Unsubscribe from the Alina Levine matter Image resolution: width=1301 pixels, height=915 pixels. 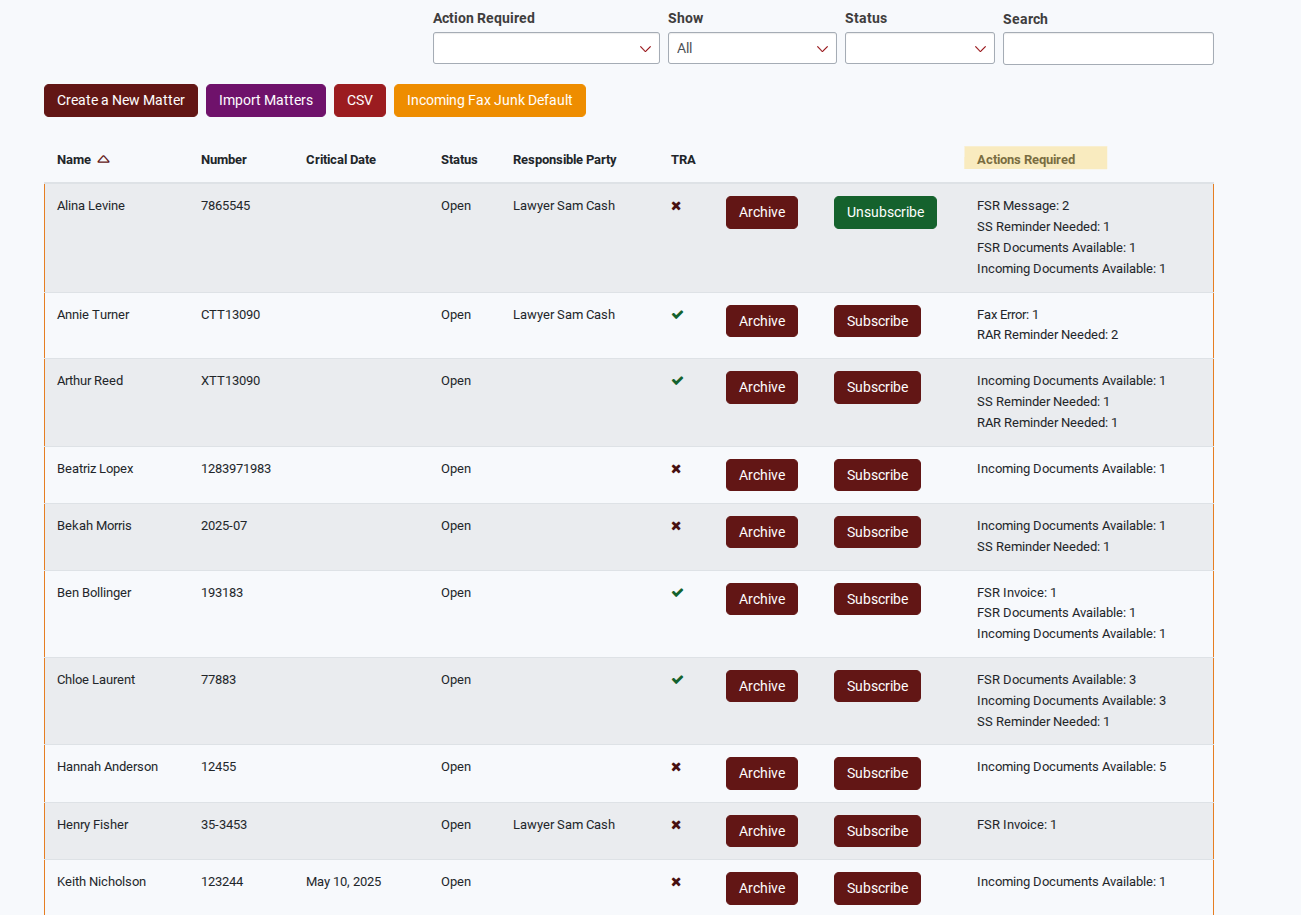tap(885, 213)
